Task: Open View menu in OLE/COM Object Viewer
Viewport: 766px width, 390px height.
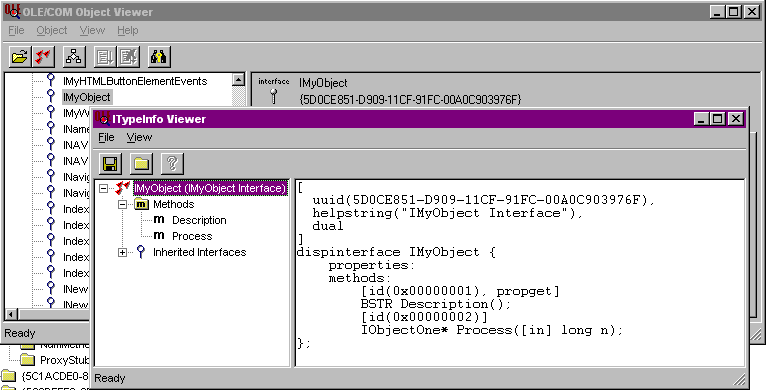Action: tap(92, 30)
